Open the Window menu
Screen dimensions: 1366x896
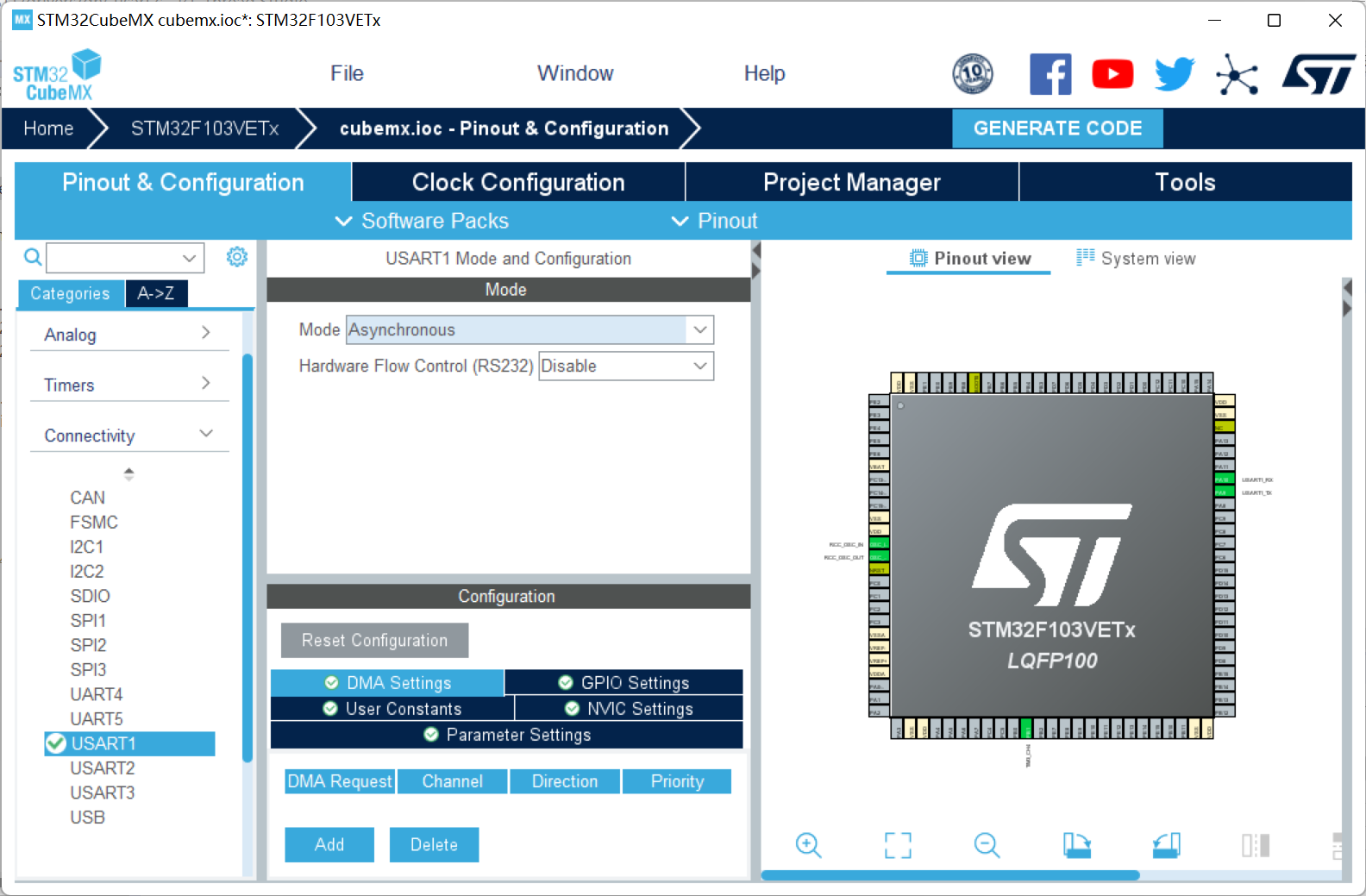pos(575,73)
